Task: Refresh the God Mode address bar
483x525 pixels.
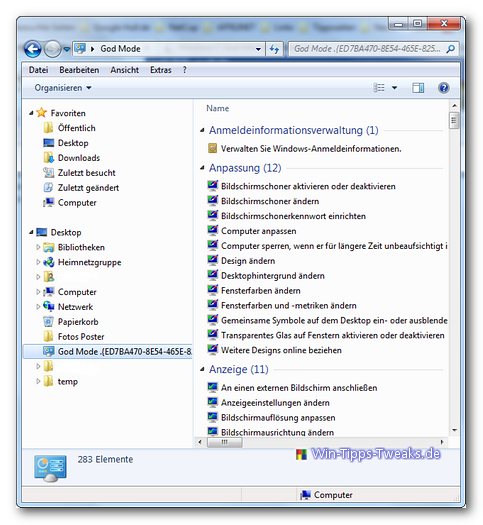Action: [274, 50]
